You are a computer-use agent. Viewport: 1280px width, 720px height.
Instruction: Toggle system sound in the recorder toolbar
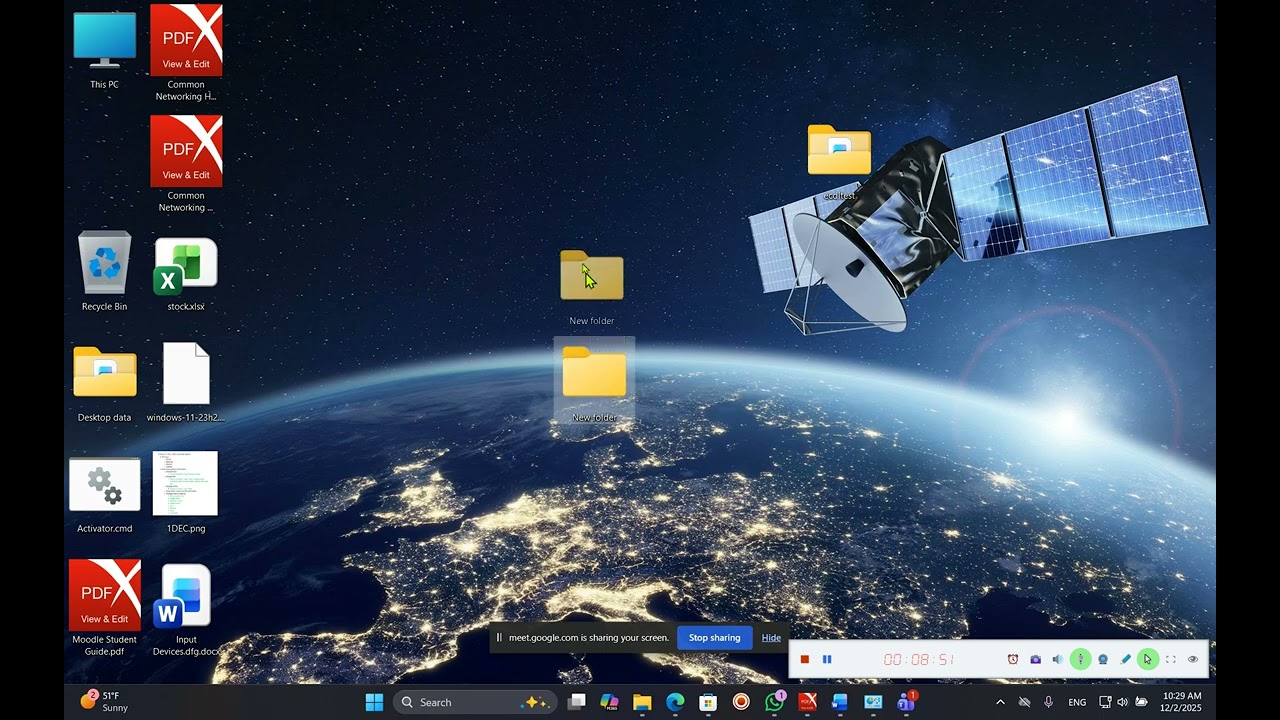(x=1057, y=659)
